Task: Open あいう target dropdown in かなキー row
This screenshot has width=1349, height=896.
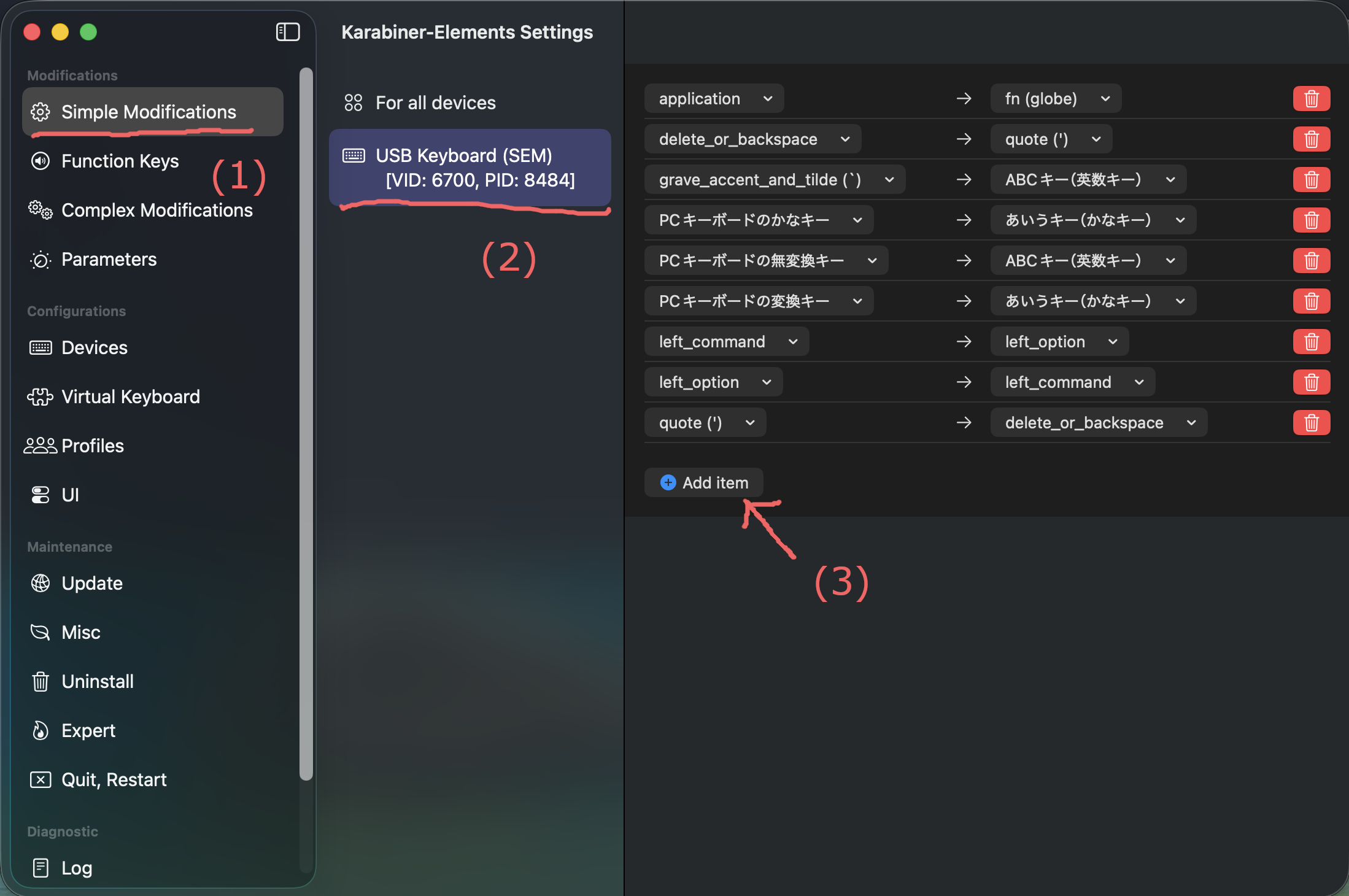Action: (1094, 220)
